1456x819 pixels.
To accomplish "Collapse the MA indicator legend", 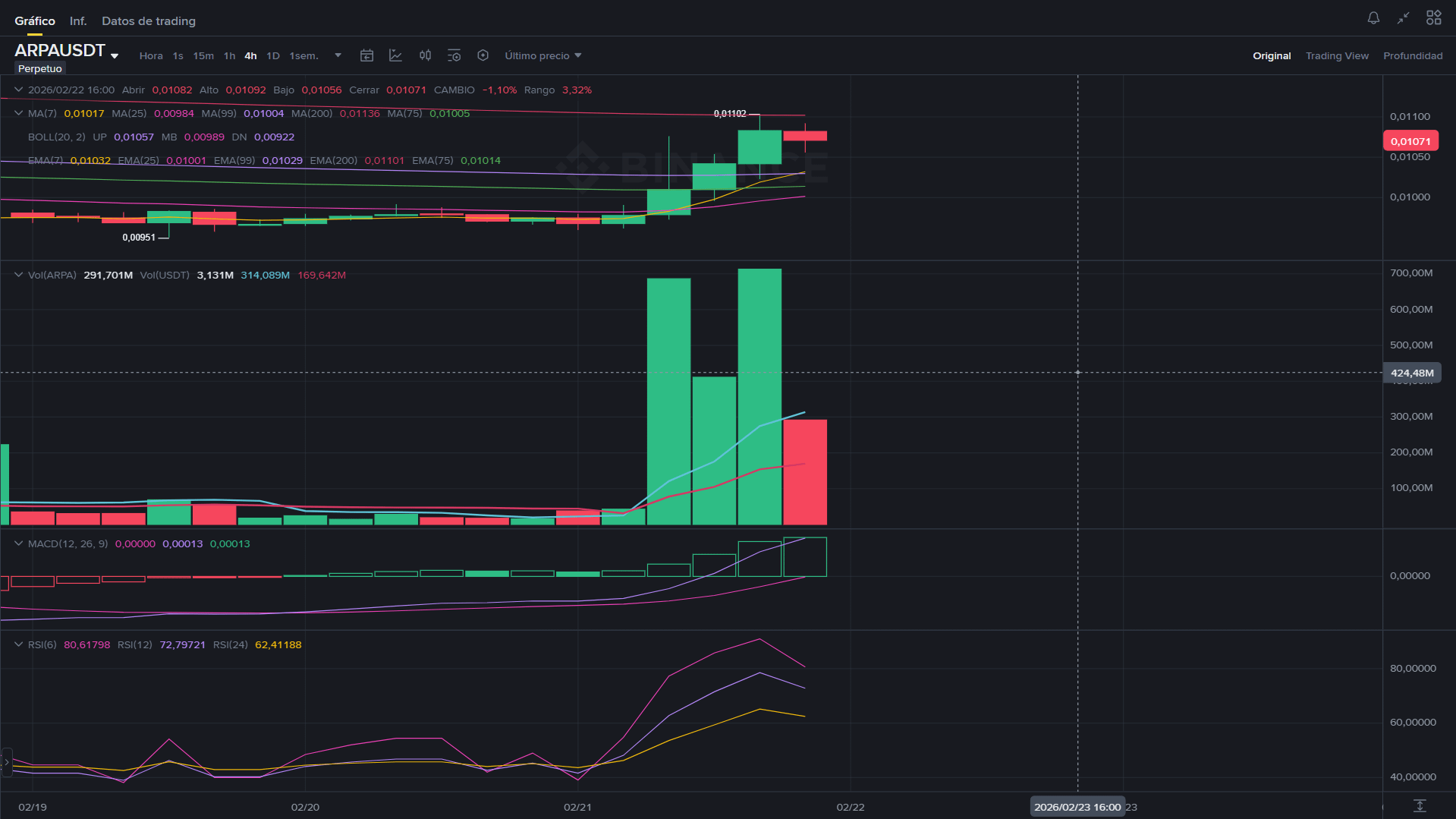I will pyautogui.click(x=19, y=113).
